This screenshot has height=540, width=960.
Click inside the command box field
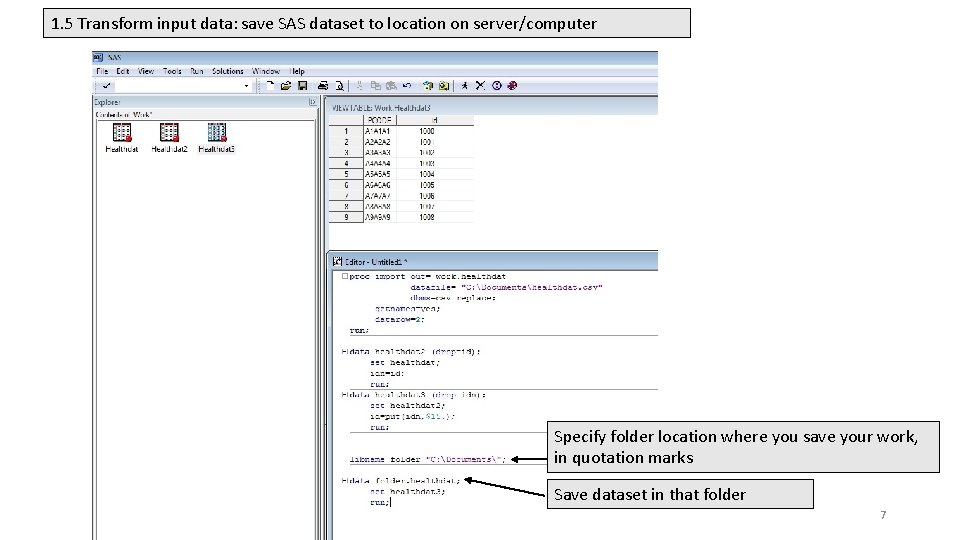click(x=178, y=86)
